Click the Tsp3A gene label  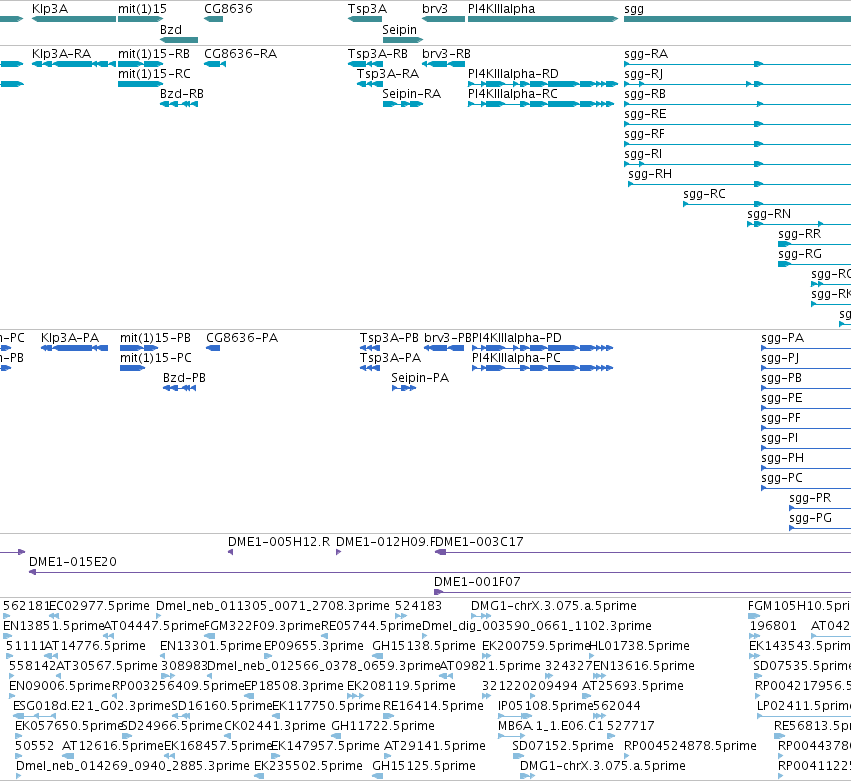[367, 9]
